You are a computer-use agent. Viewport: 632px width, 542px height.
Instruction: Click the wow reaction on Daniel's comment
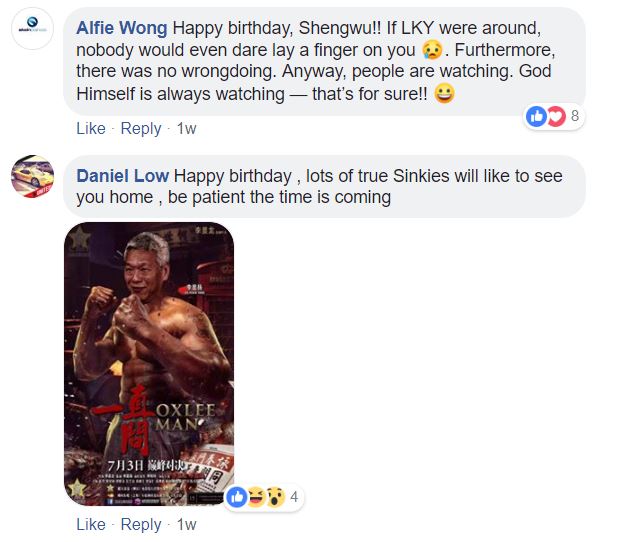coord(276,497)
